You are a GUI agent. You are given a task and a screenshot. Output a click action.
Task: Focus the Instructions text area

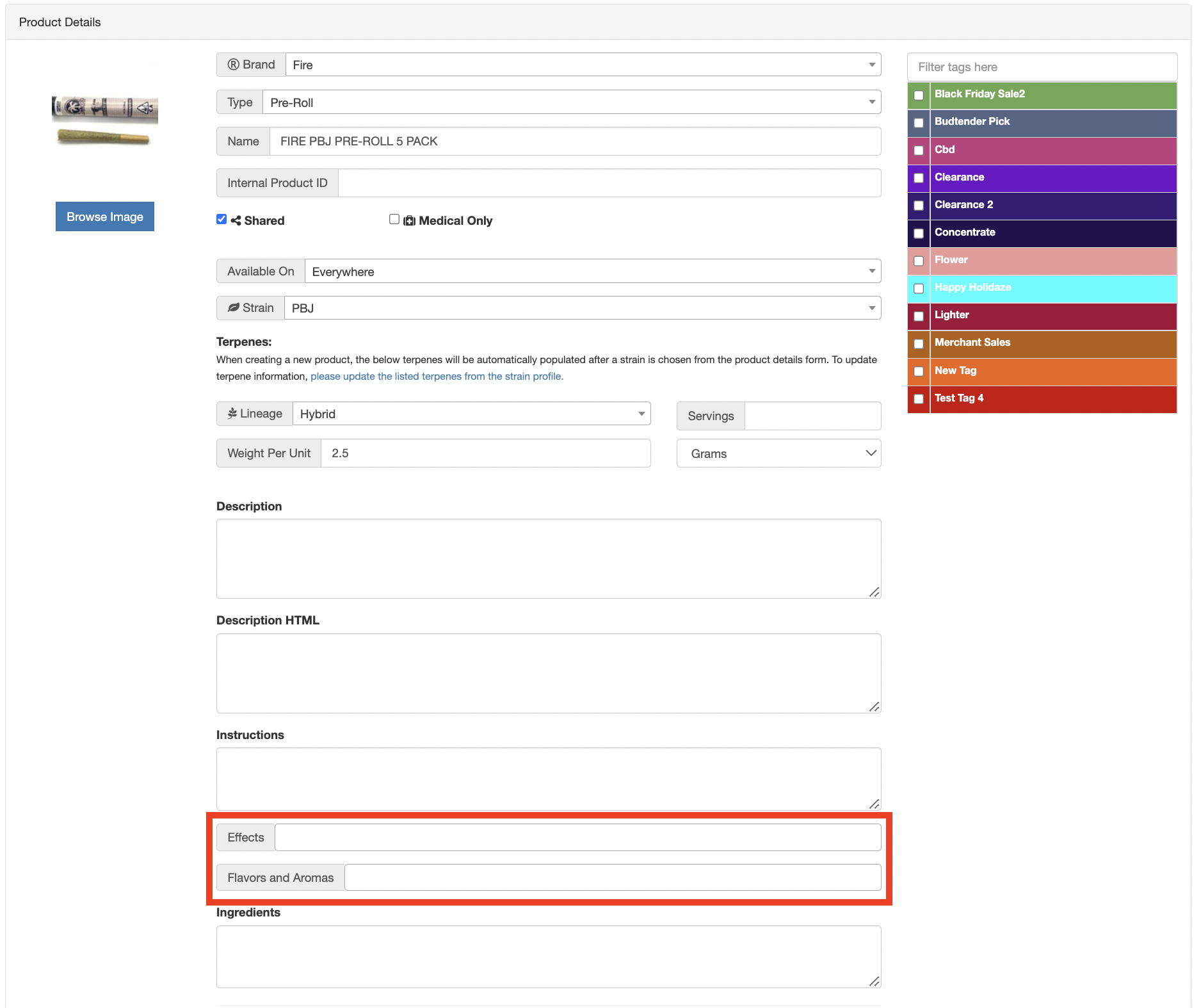tap(549, 779)
